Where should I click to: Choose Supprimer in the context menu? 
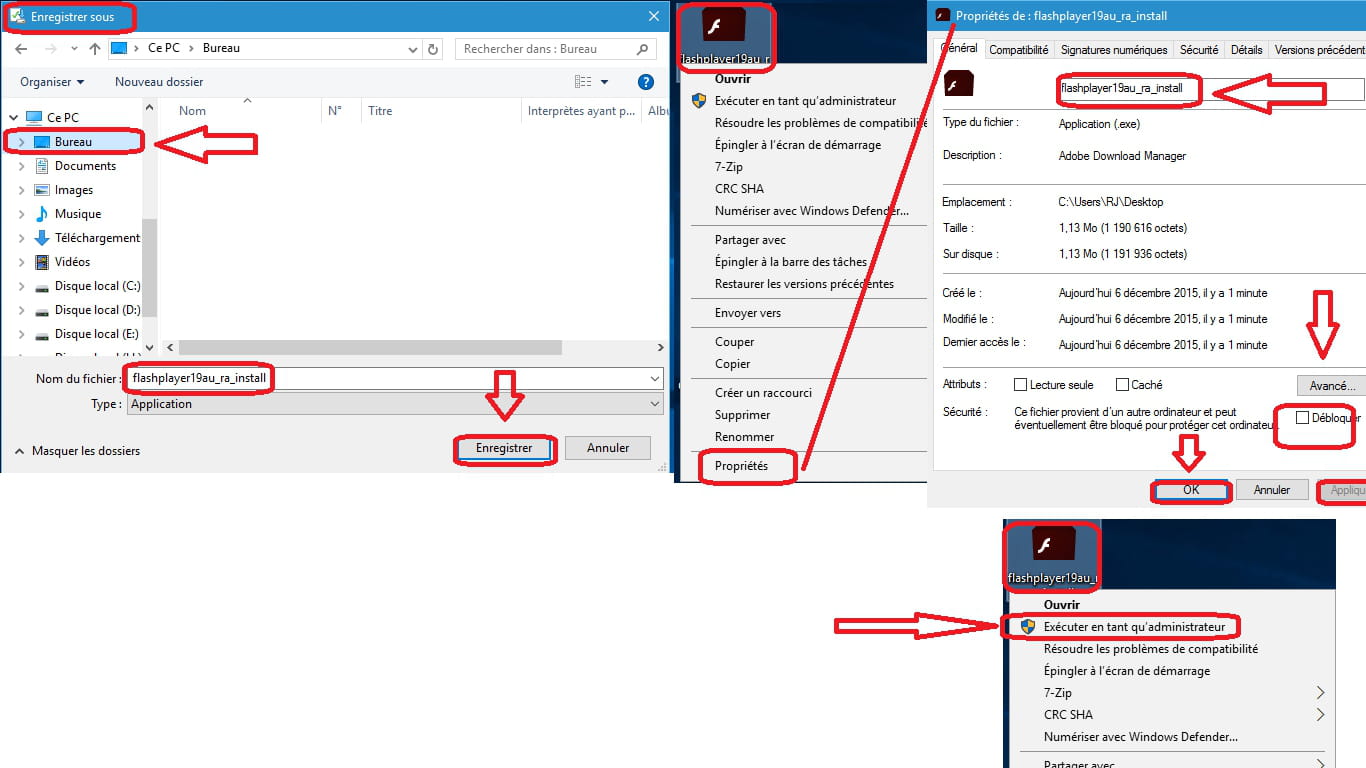click(x=742, y=415)
